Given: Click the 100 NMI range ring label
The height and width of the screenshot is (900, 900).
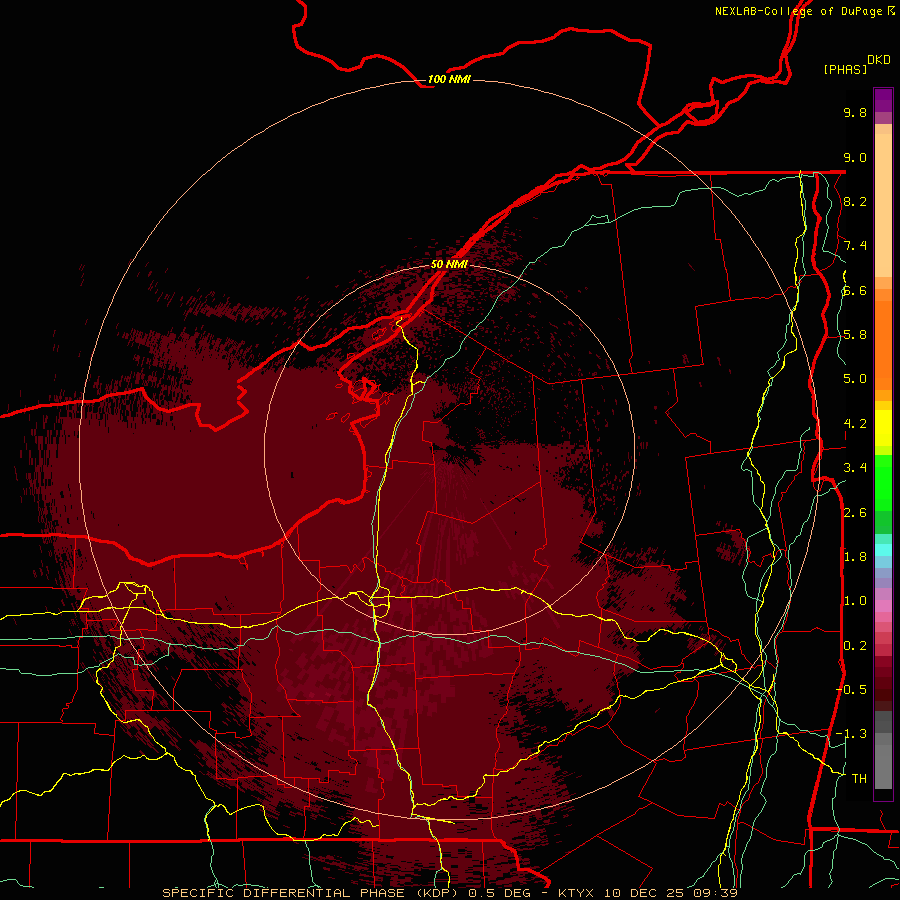Looking at the screenshot, I should [449, 79].
